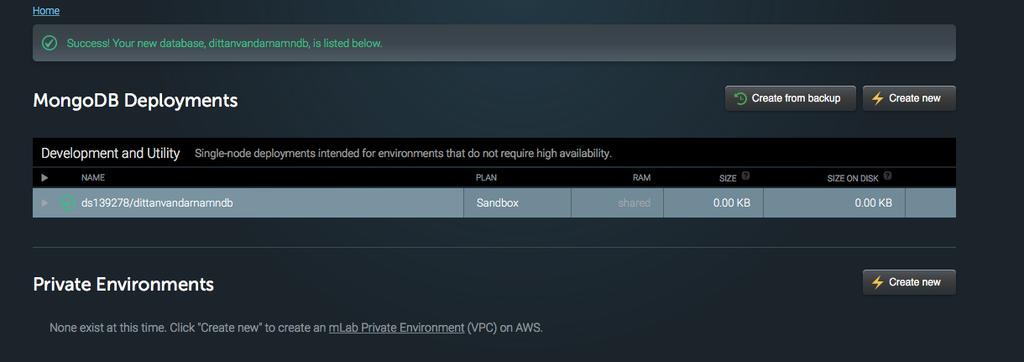This screenshot has width=1024, height=362.
Task: Expand all rows using header triangle
Action: (x=45, y=178)
